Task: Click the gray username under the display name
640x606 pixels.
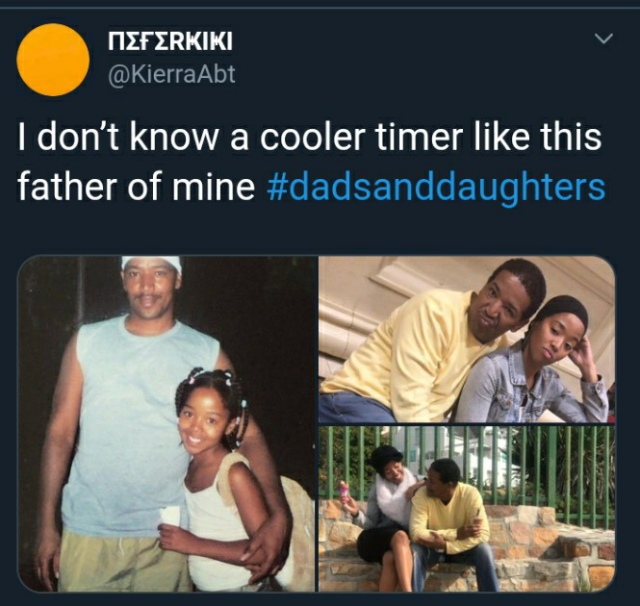Action: (171, 75)
